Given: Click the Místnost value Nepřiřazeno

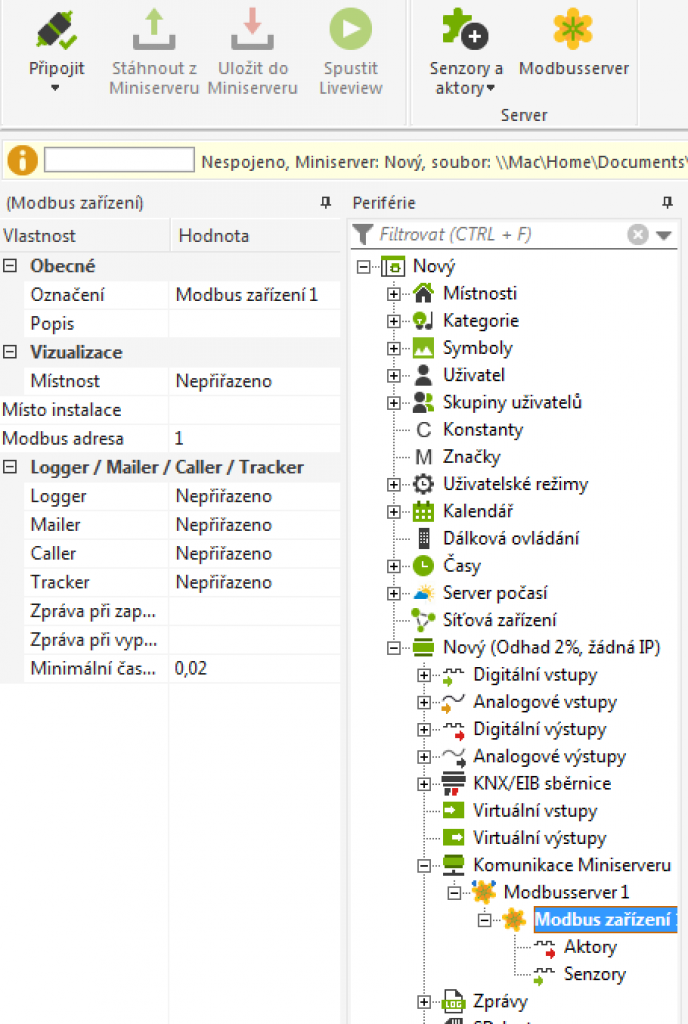Looking at the screenshot, I should tap(255, 381).
